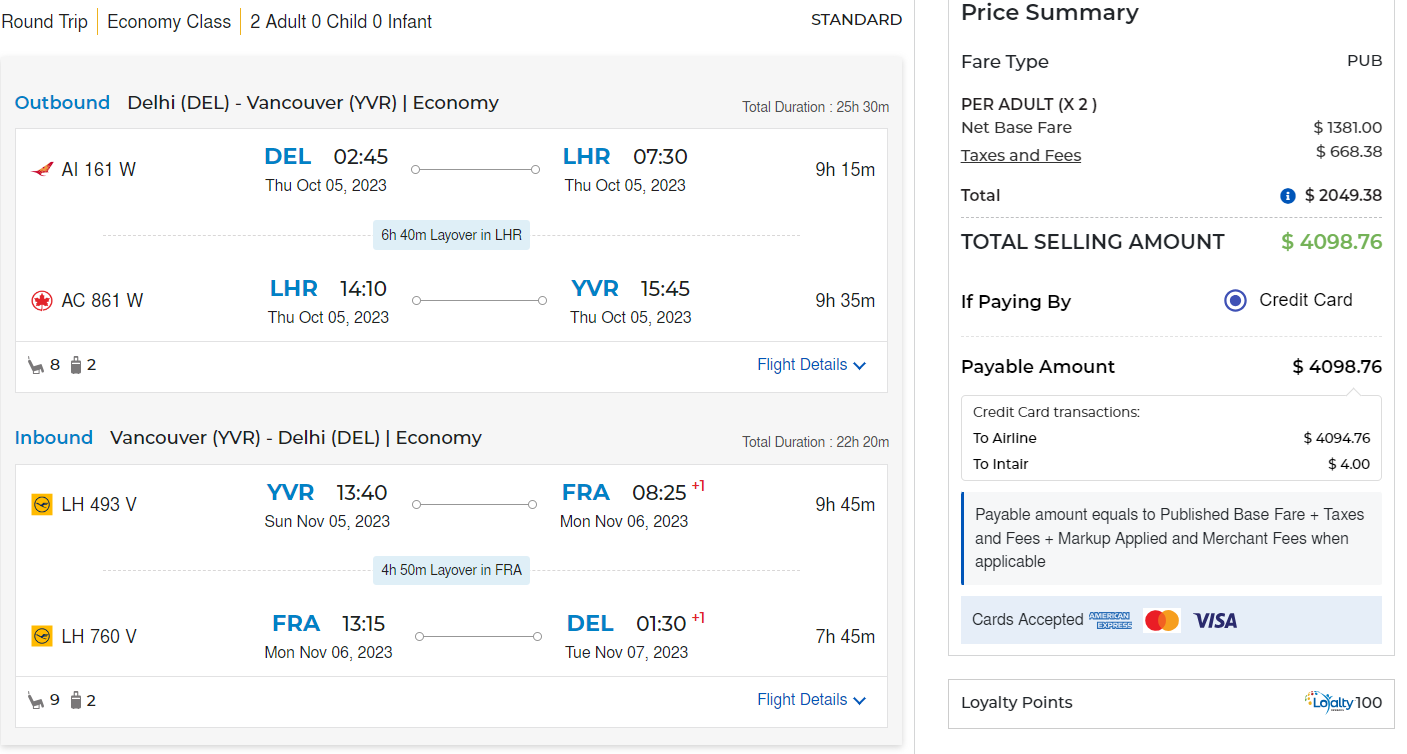Click the inbound seat icon showing 9
The height and width of the screenshot is (754, 1407).
pyautogui.click(x=37, y=701)
